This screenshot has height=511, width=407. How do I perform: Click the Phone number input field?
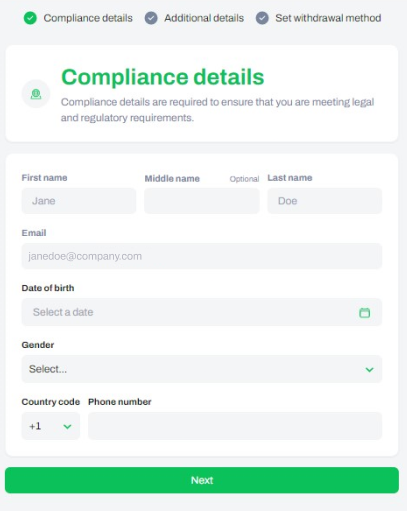[x=235, y=426]
